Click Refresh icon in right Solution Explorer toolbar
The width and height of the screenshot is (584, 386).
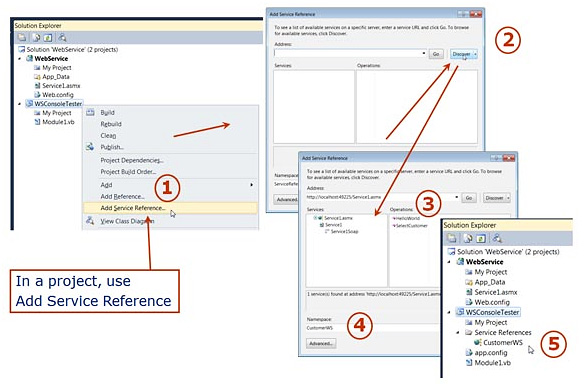click(x=481, y=238)
